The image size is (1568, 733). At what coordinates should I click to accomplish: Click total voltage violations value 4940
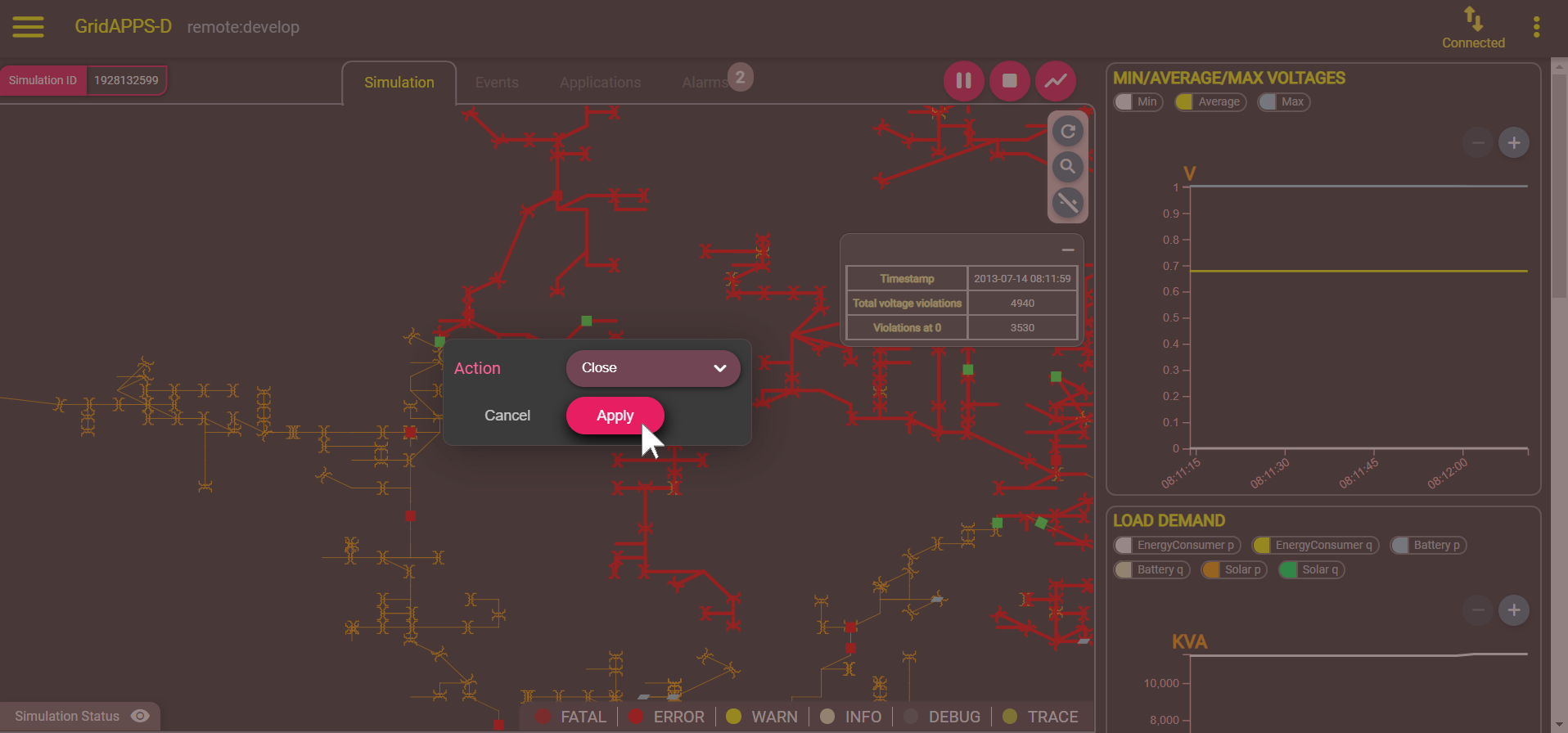click(x=1022, y=304)
